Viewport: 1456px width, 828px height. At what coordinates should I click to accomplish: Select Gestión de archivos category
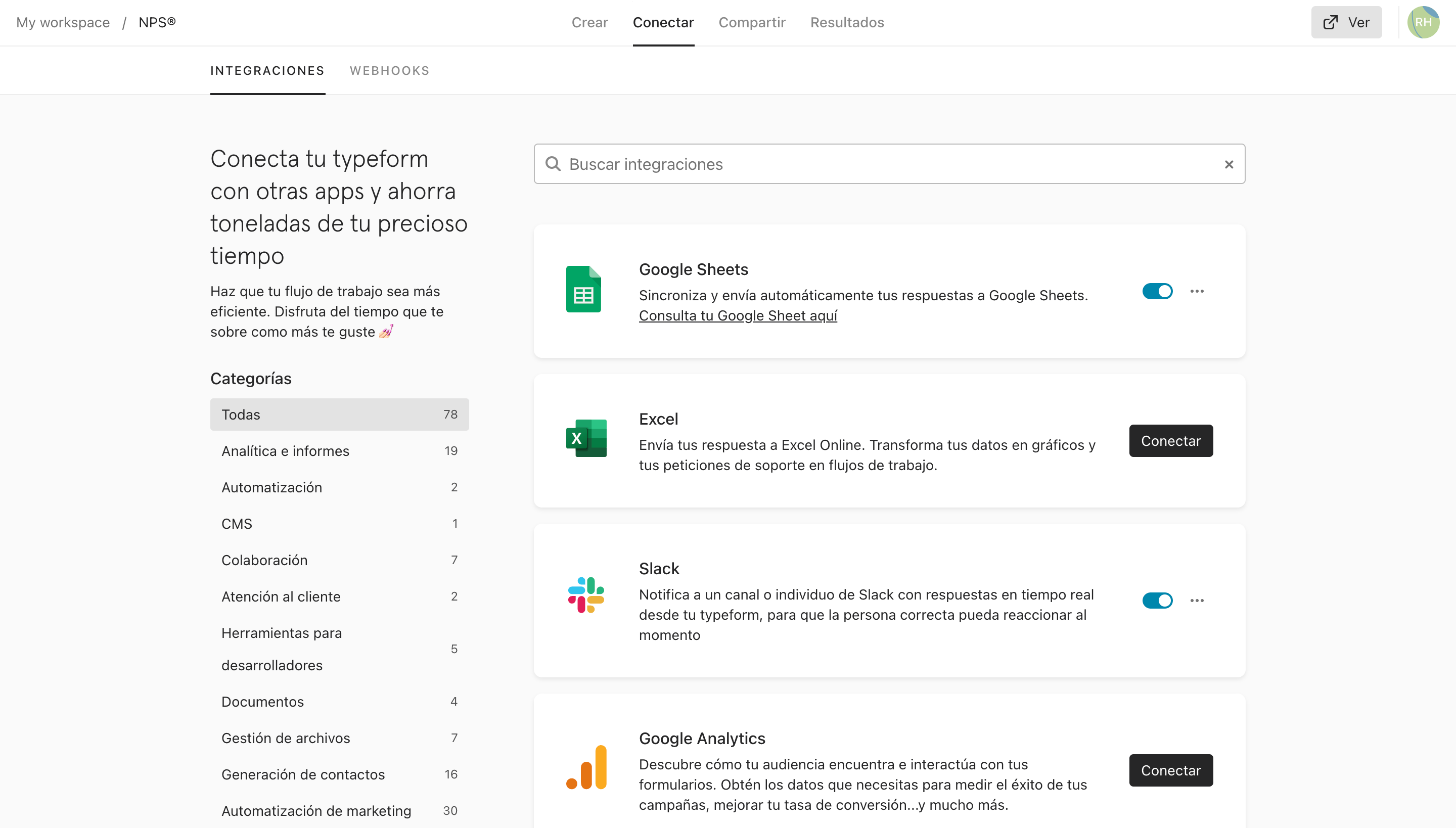(340, 738)
